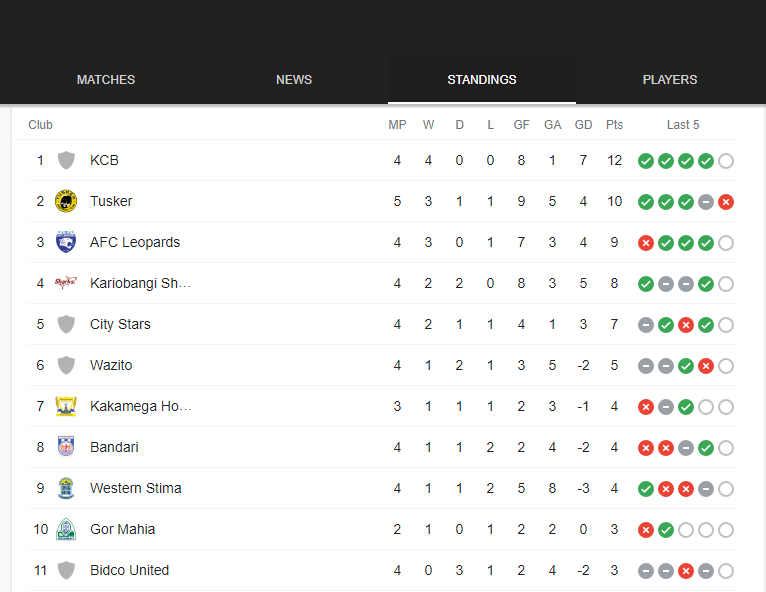The image size is (766, 592).
Task: Click the KCB placeholder shield icon
Action: click(x=66, y=160)
